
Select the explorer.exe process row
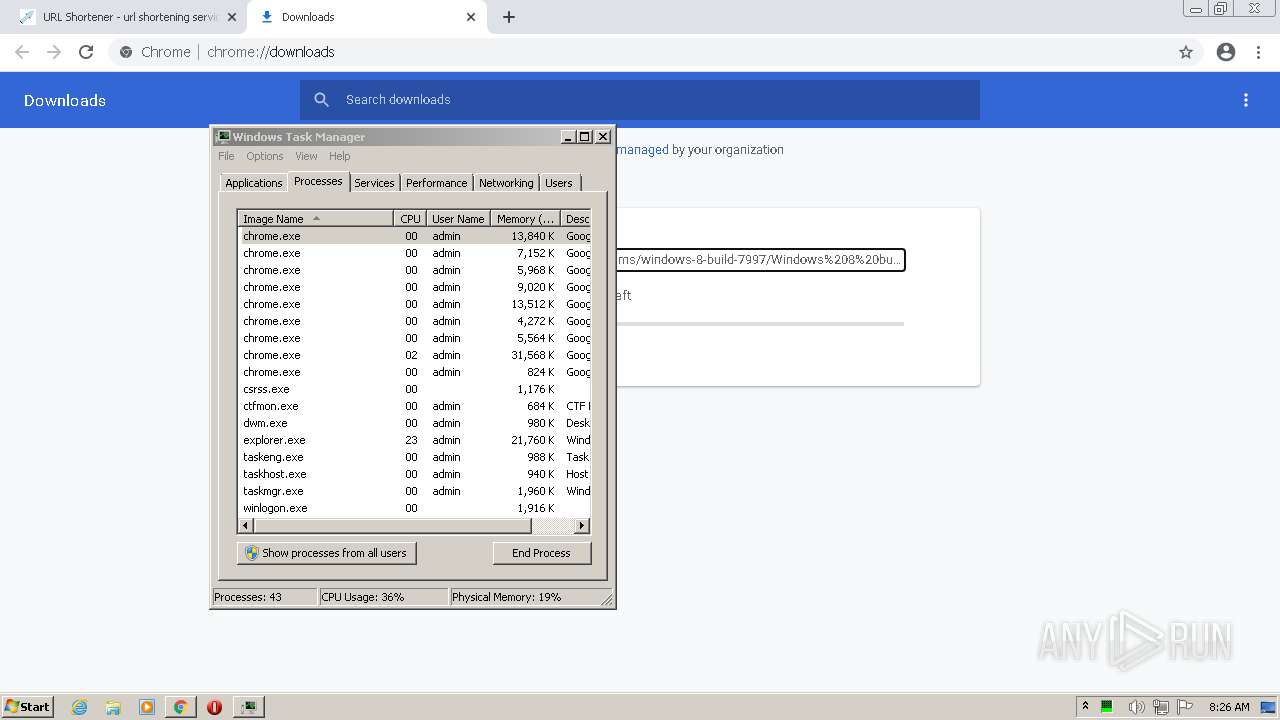(414, 440)
